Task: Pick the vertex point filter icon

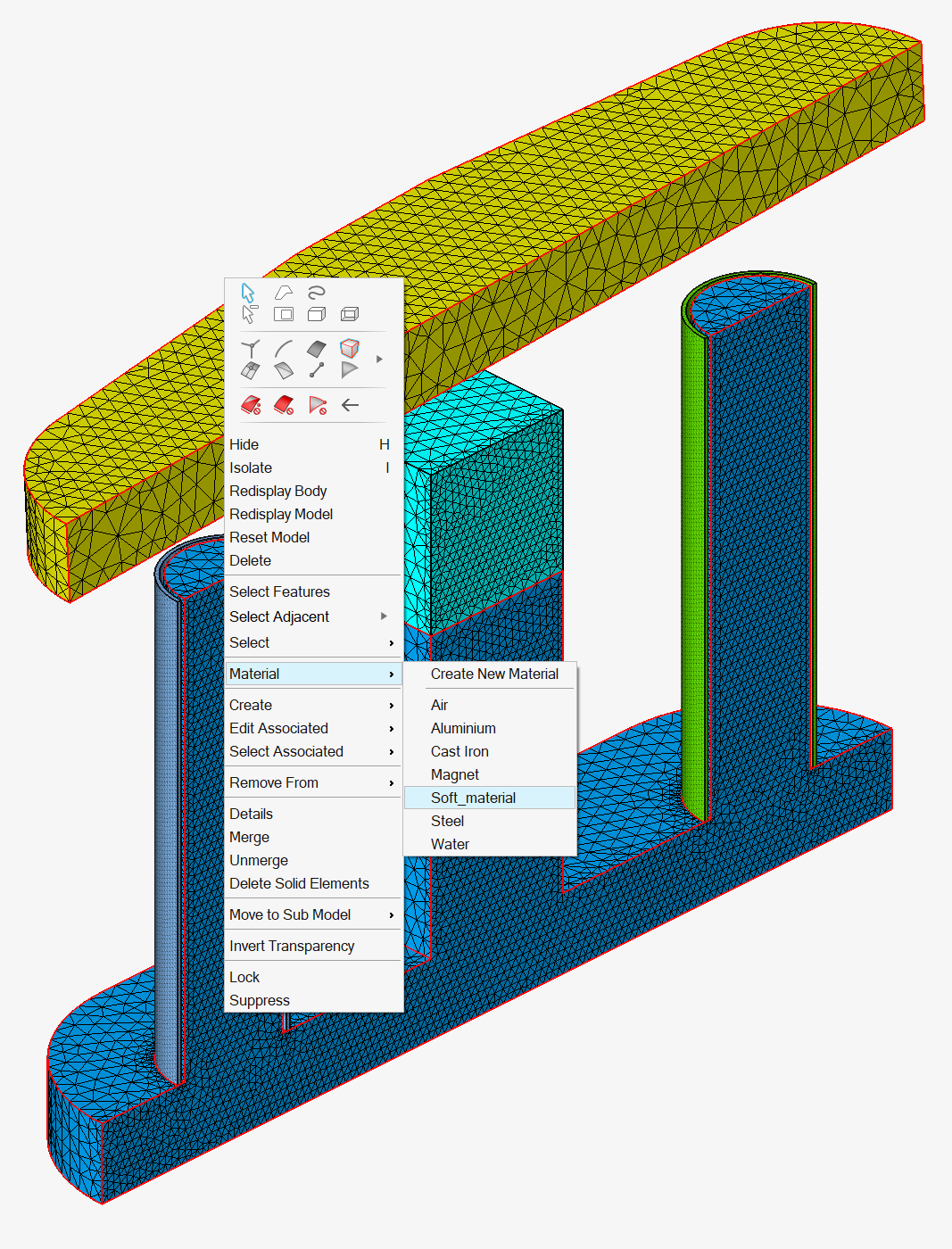Action: (x=251, y=348)
